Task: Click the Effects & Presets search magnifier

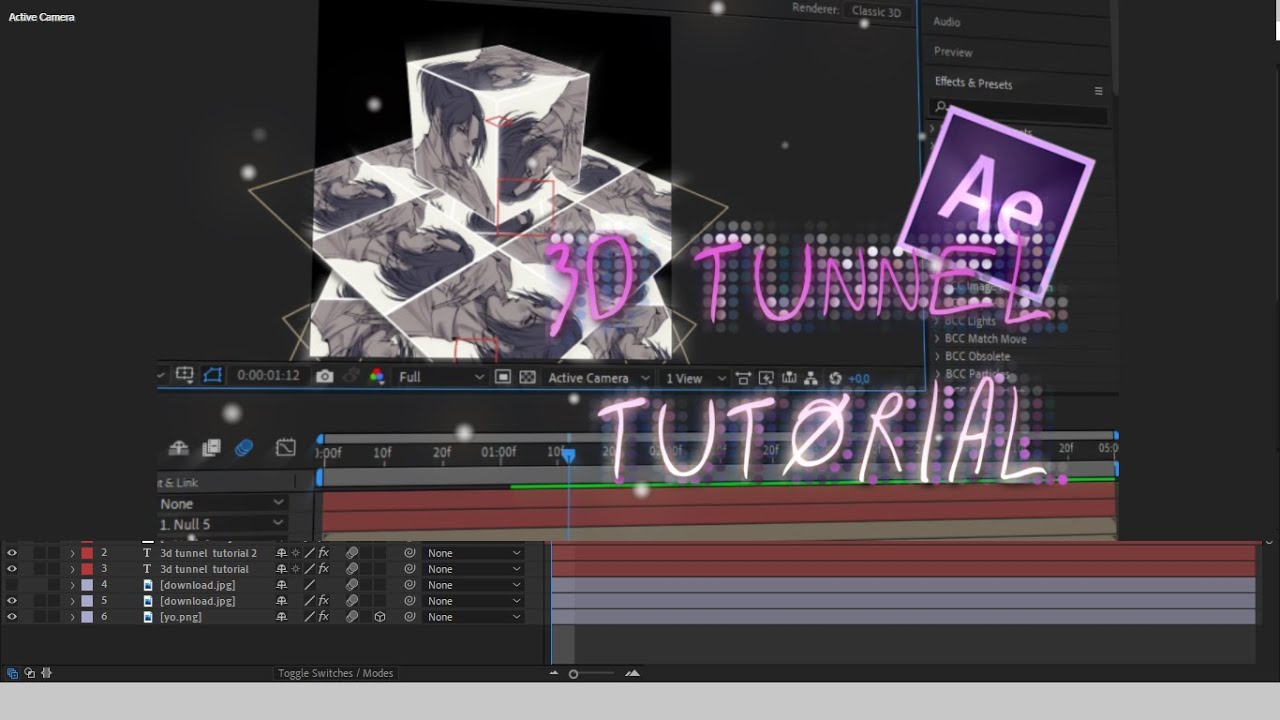Action: coord(941,106)
